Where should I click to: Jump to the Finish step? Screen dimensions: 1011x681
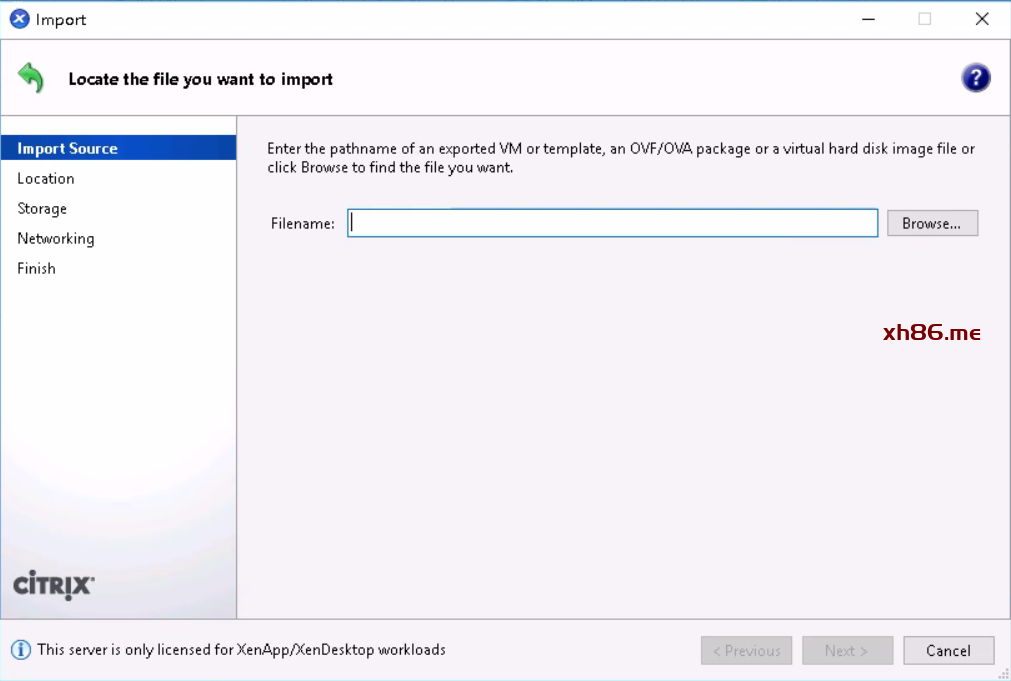(x=37, y=268)
